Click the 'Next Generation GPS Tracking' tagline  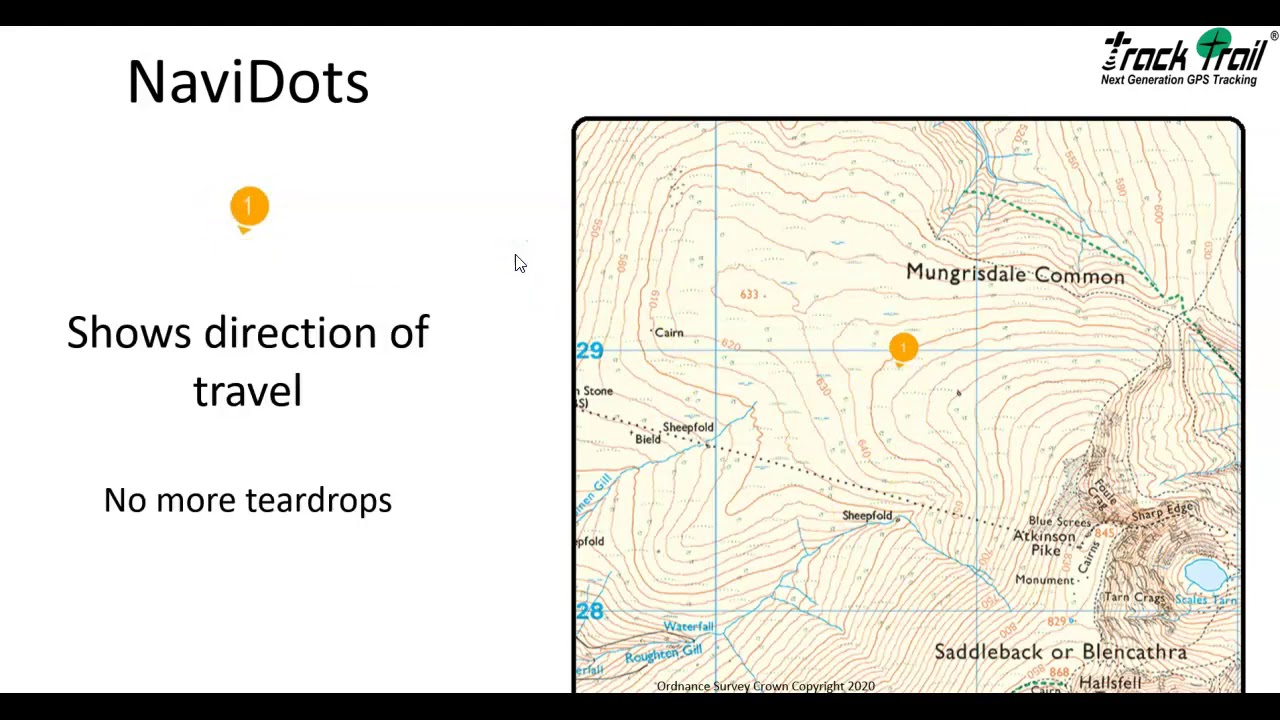[1179, 80]
